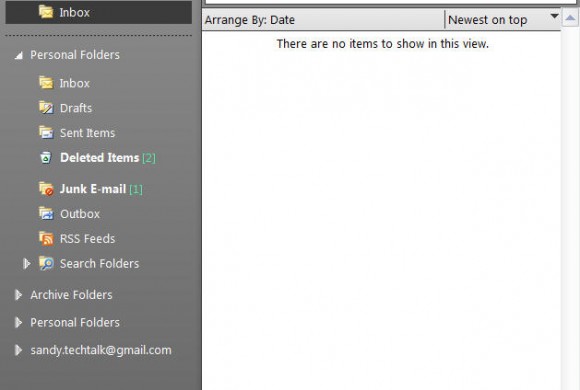The width and height of the screenshot is (580, 390).
Task: Select Junk E-mail [1] folder
Action: [101, 189]
